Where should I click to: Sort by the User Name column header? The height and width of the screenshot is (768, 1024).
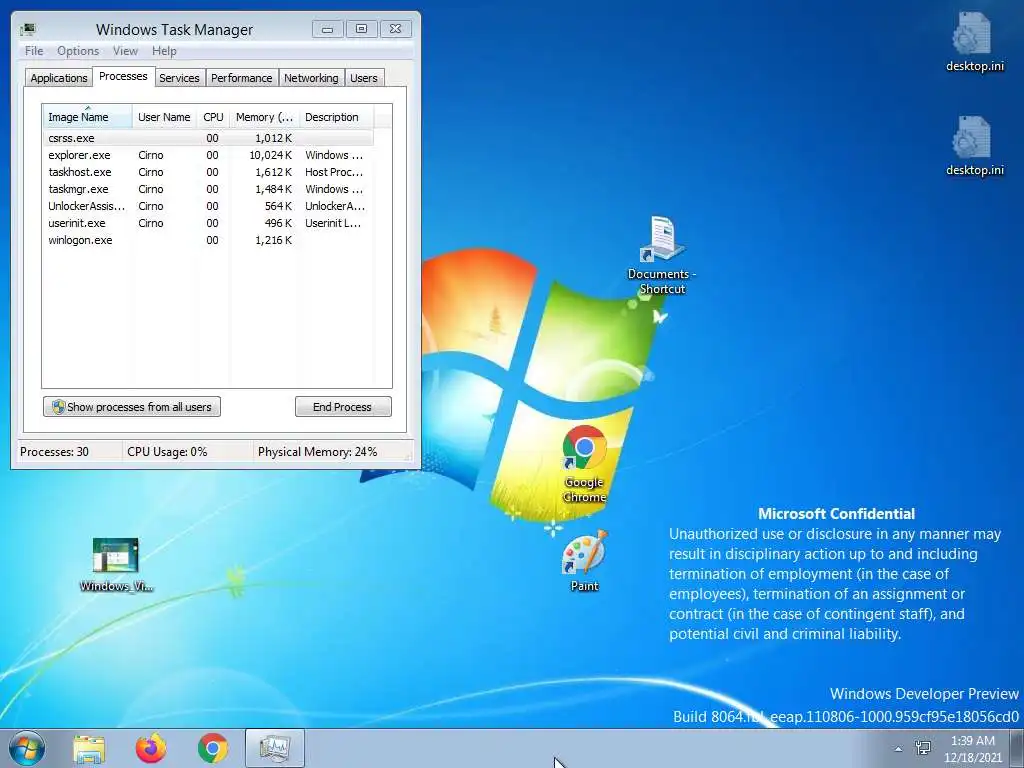coord(165,117)
